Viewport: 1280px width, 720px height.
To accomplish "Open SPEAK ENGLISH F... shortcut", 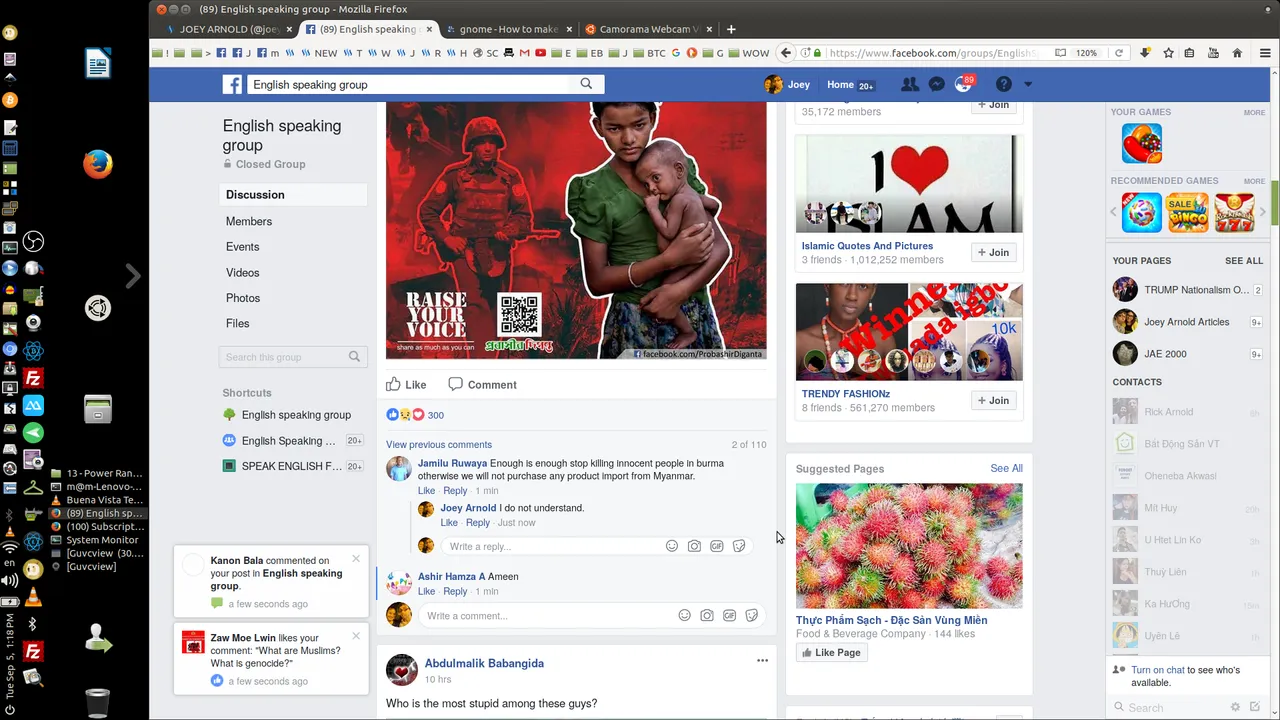I will 282,466.
